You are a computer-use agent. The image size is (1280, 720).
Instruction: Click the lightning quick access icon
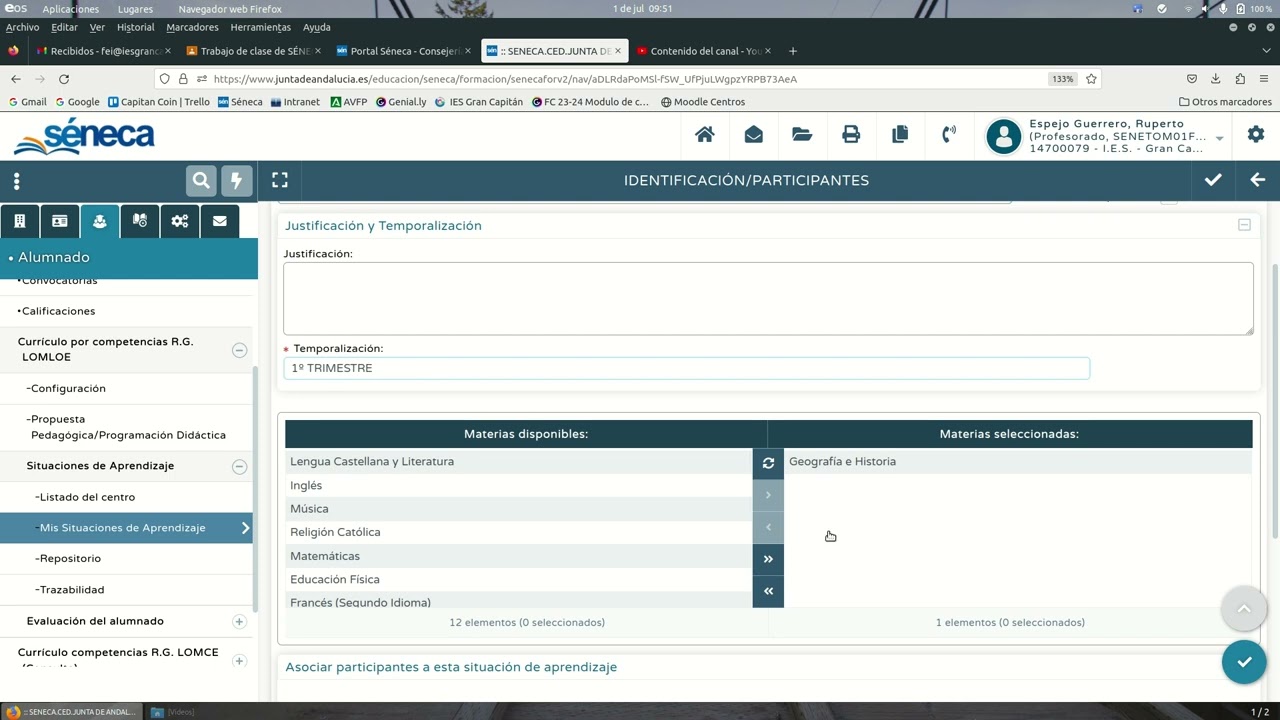pyautogui.click(x=237, y=180)
